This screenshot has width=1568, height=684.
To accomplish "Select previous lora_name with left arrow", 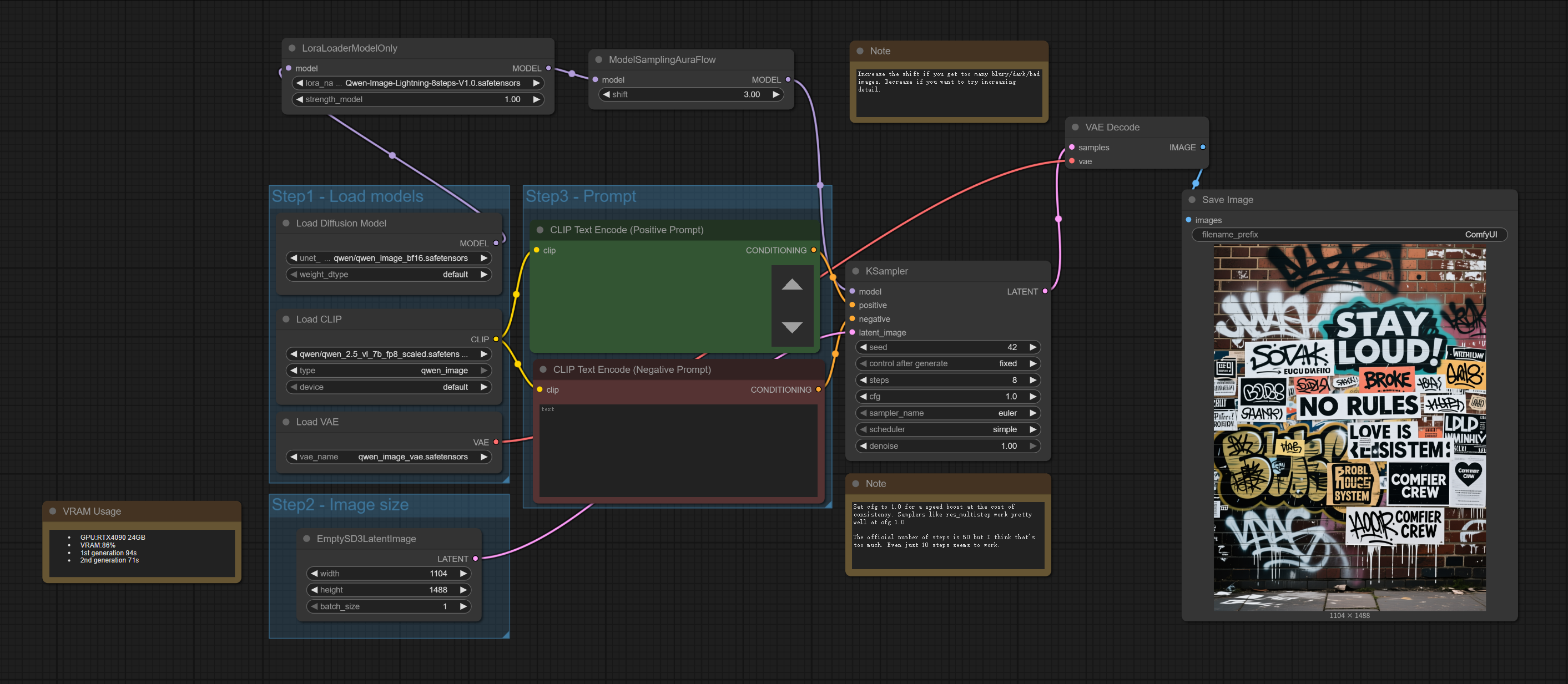I will [x=300, y=83].
